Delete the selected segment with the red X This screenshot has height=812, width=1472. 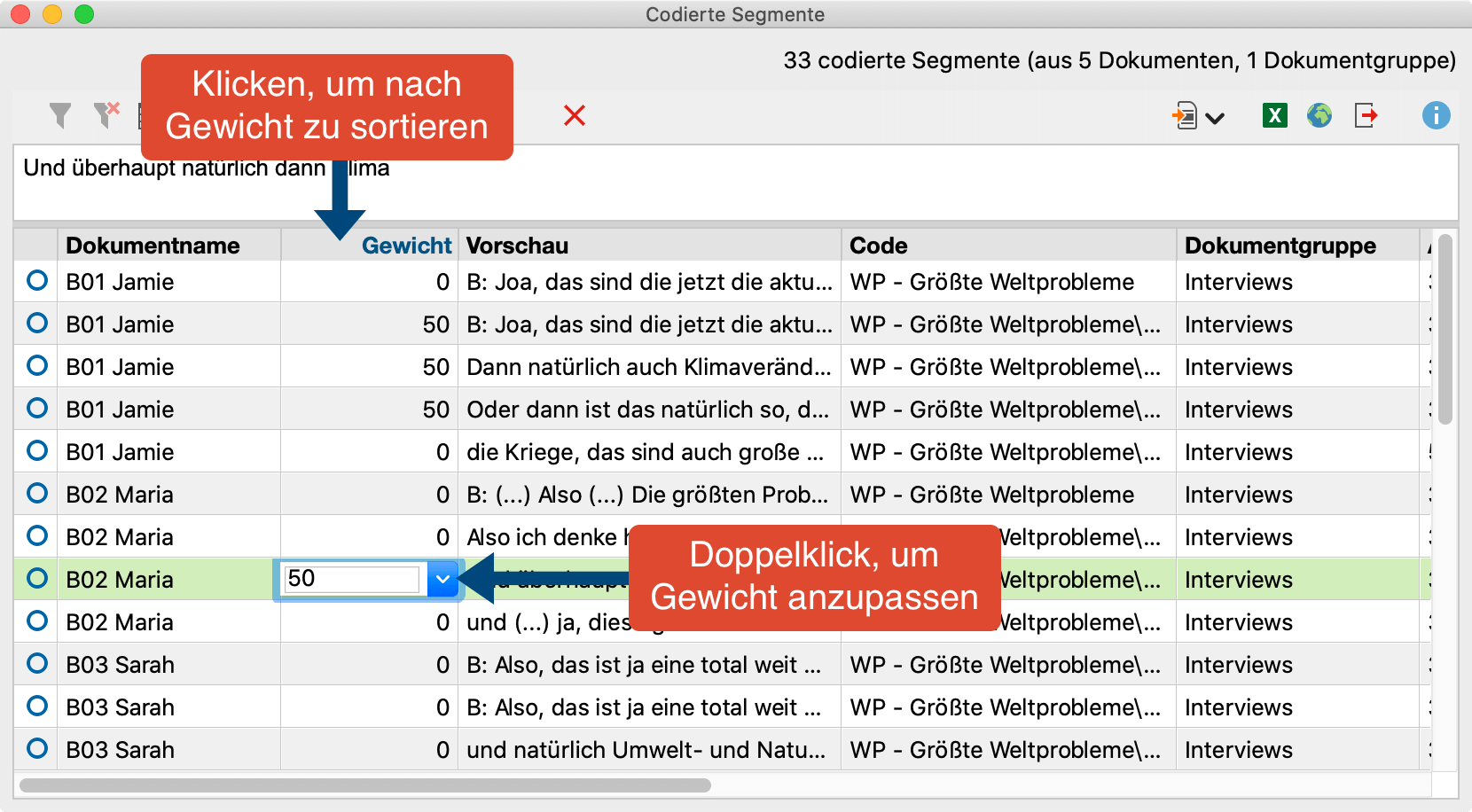[575, 116]
